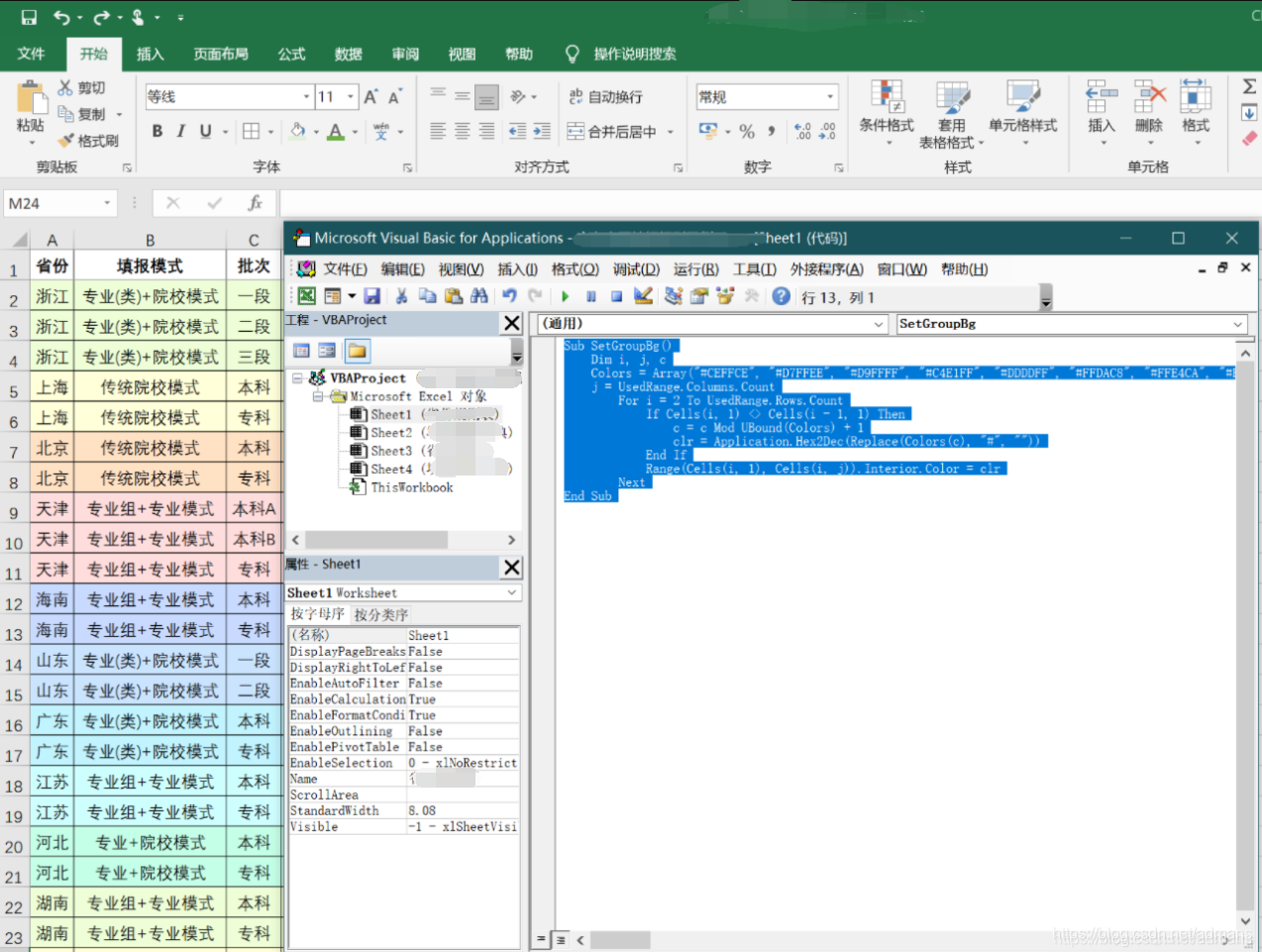The image size is (1262, 952).
Task: Open the object dropdown in code window
Action: click(x=879, y=324)
